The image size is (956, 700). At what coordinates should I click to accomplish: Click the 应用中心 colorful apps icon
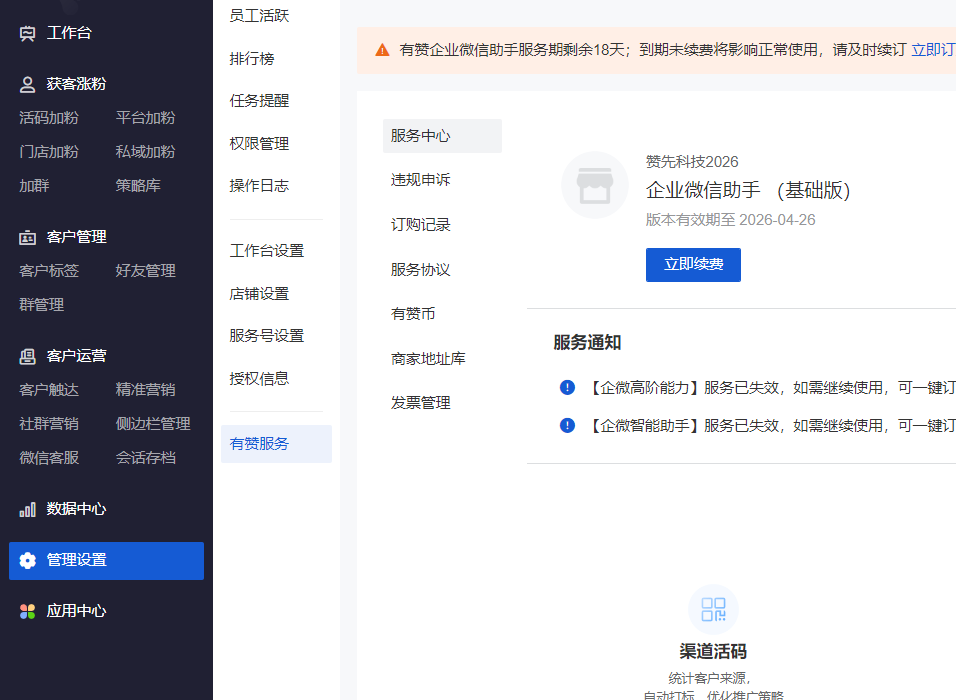click(x=27, y=611)
